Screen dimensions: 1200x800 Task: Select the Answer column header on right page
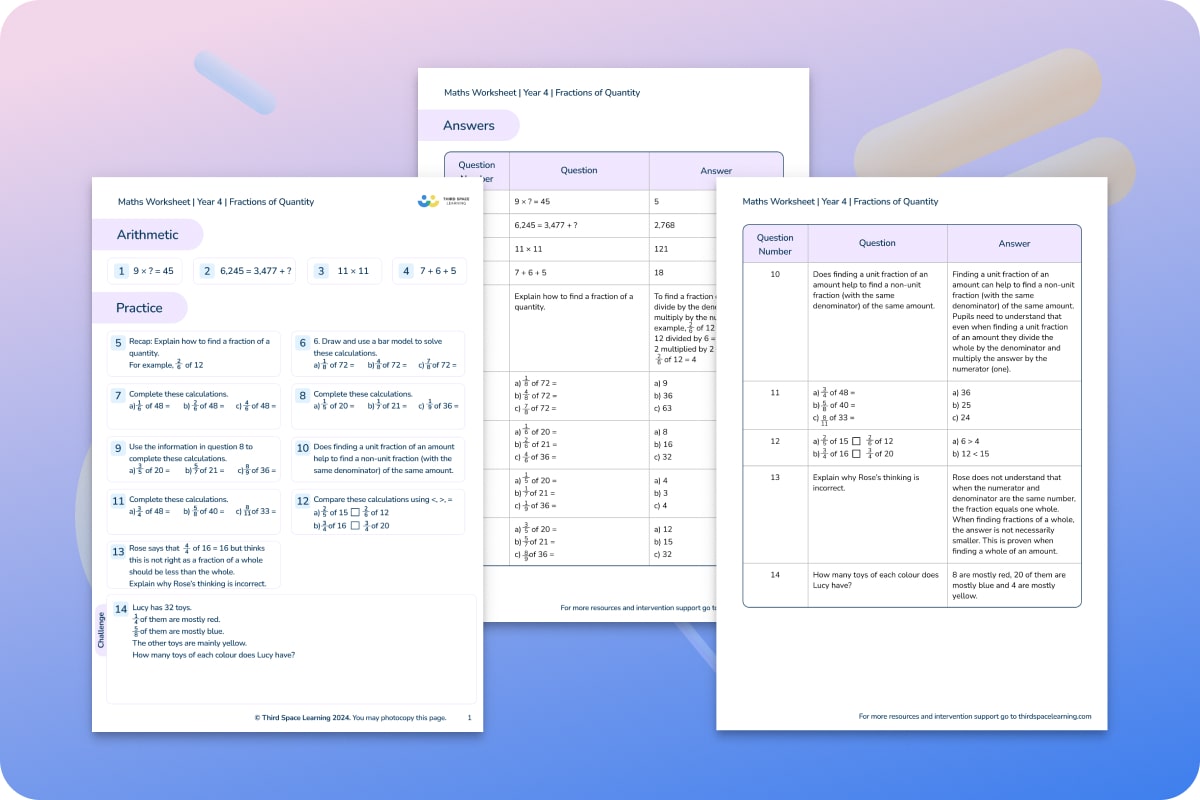tap(1014, 243)
